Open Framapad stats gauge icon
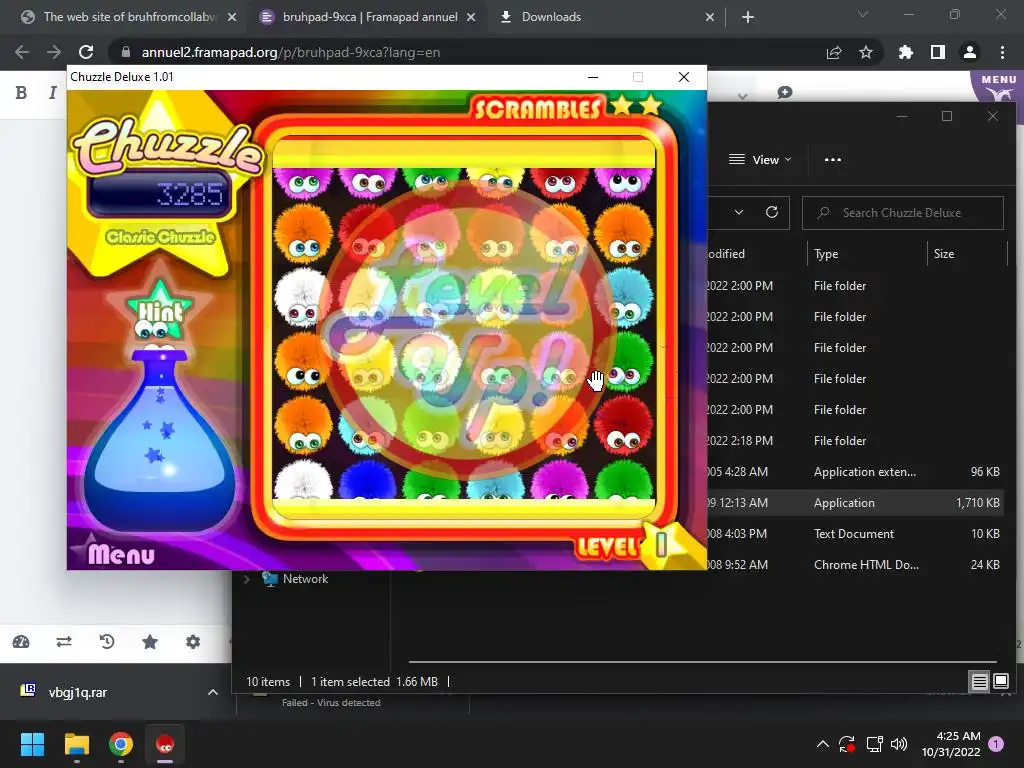This screenshot has height=768, width=1024. (21, 642)
